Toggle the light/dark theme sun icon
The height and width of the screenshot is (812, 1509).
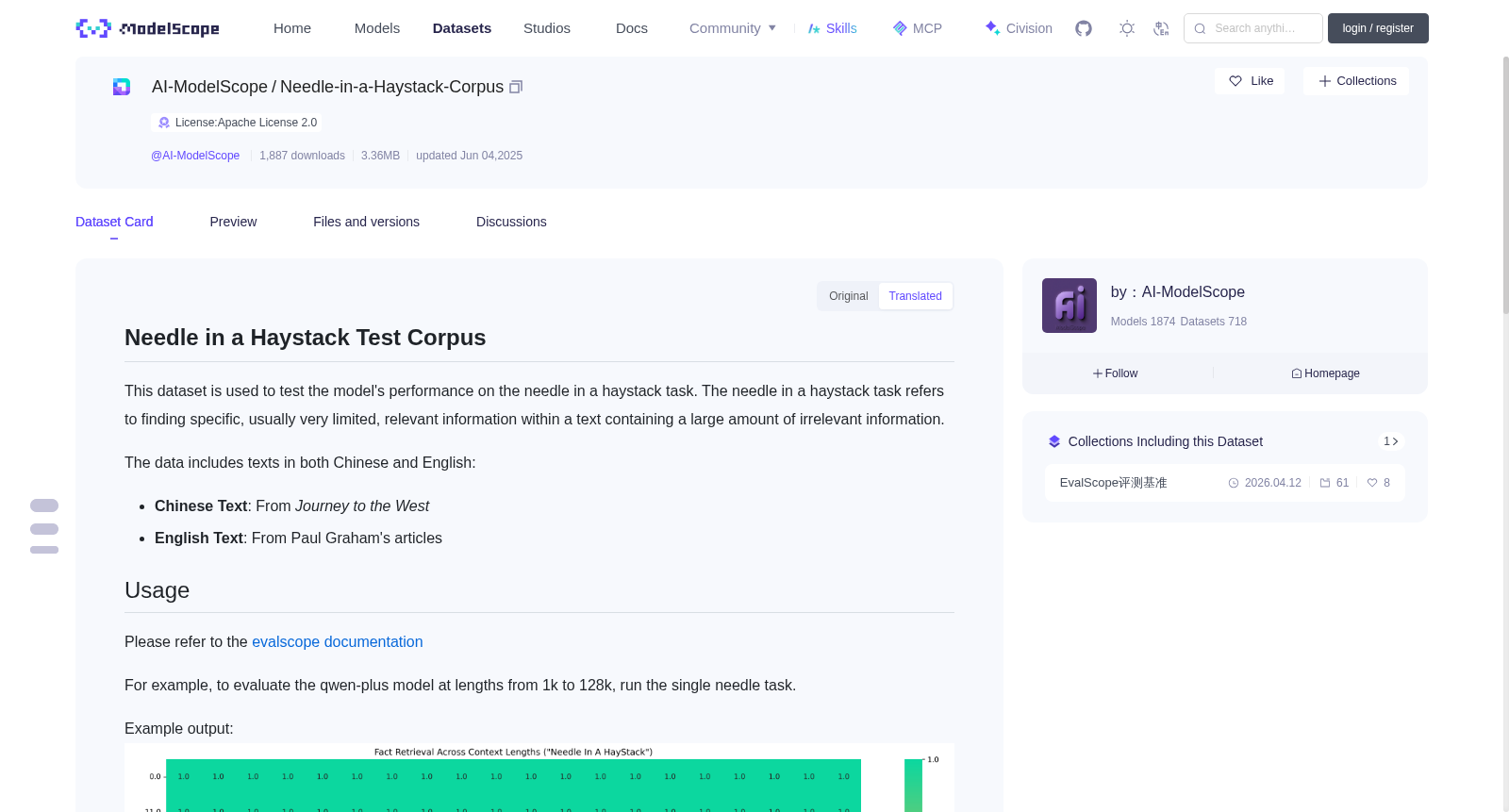1127,28
